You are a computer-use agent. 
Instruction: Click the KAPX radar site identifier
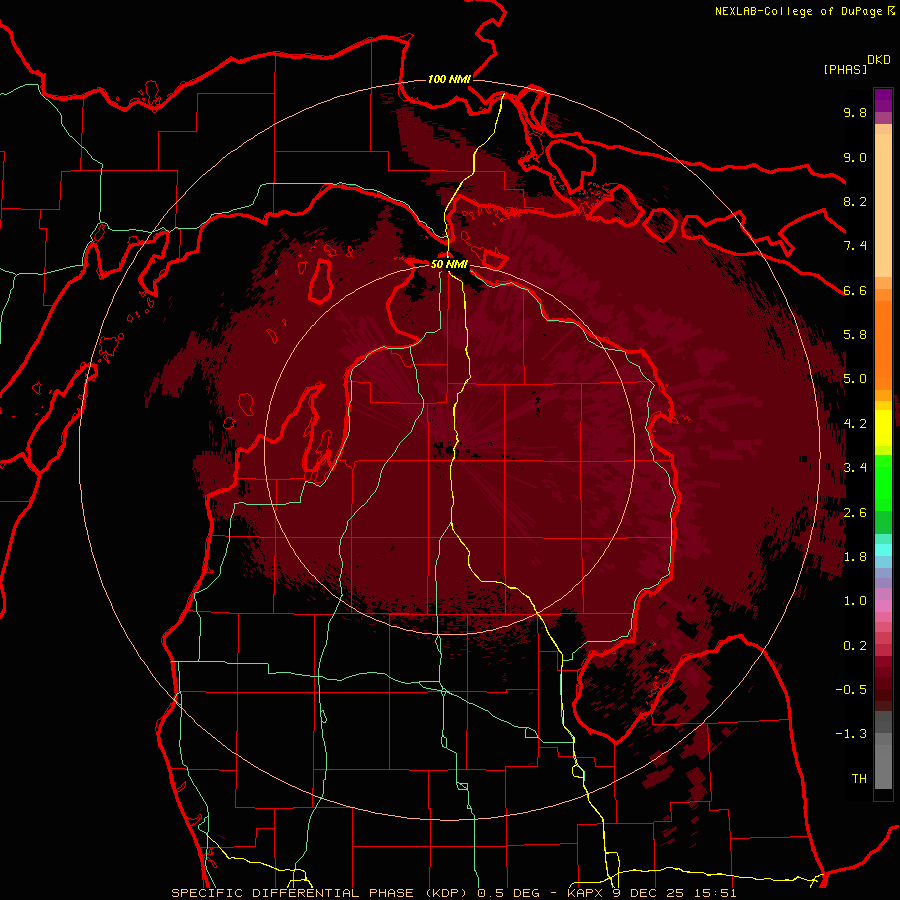click(x=584, y=893)
